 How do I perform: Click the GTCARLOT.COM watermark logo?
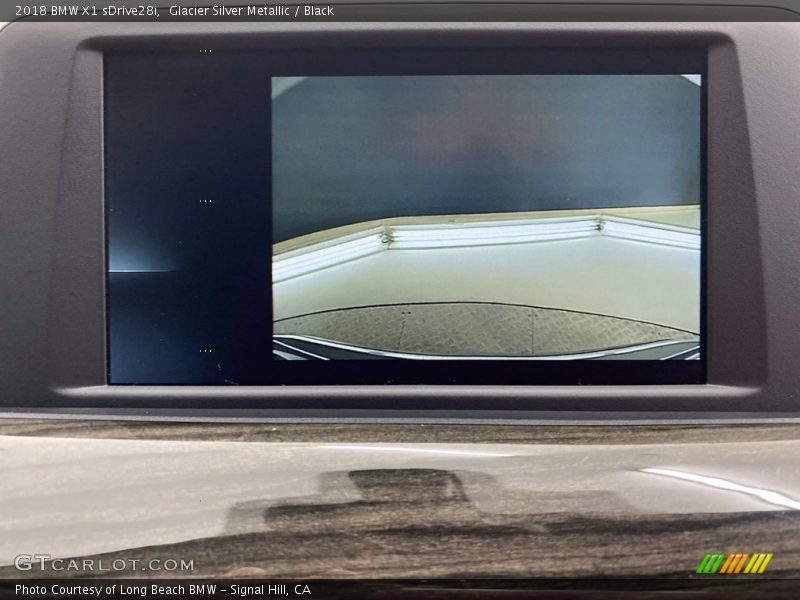coord(104,563)
